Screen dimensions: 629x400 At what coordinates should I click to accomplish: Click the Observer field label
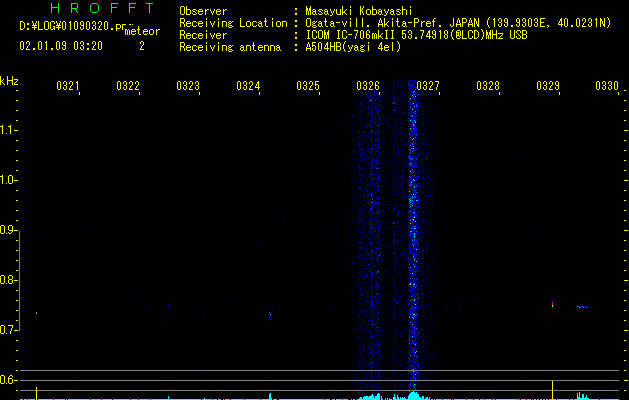click(203, 11)
